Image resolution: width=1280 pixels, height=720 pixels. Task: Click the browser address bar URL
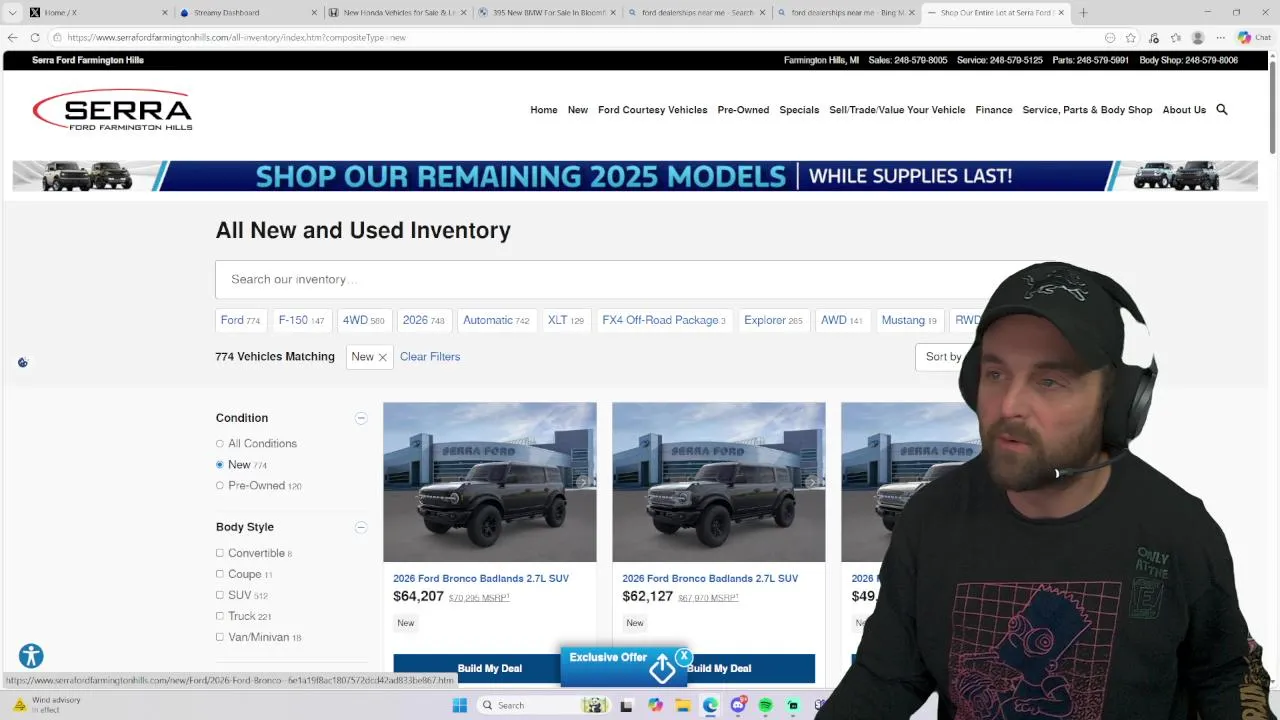(237, 37)
